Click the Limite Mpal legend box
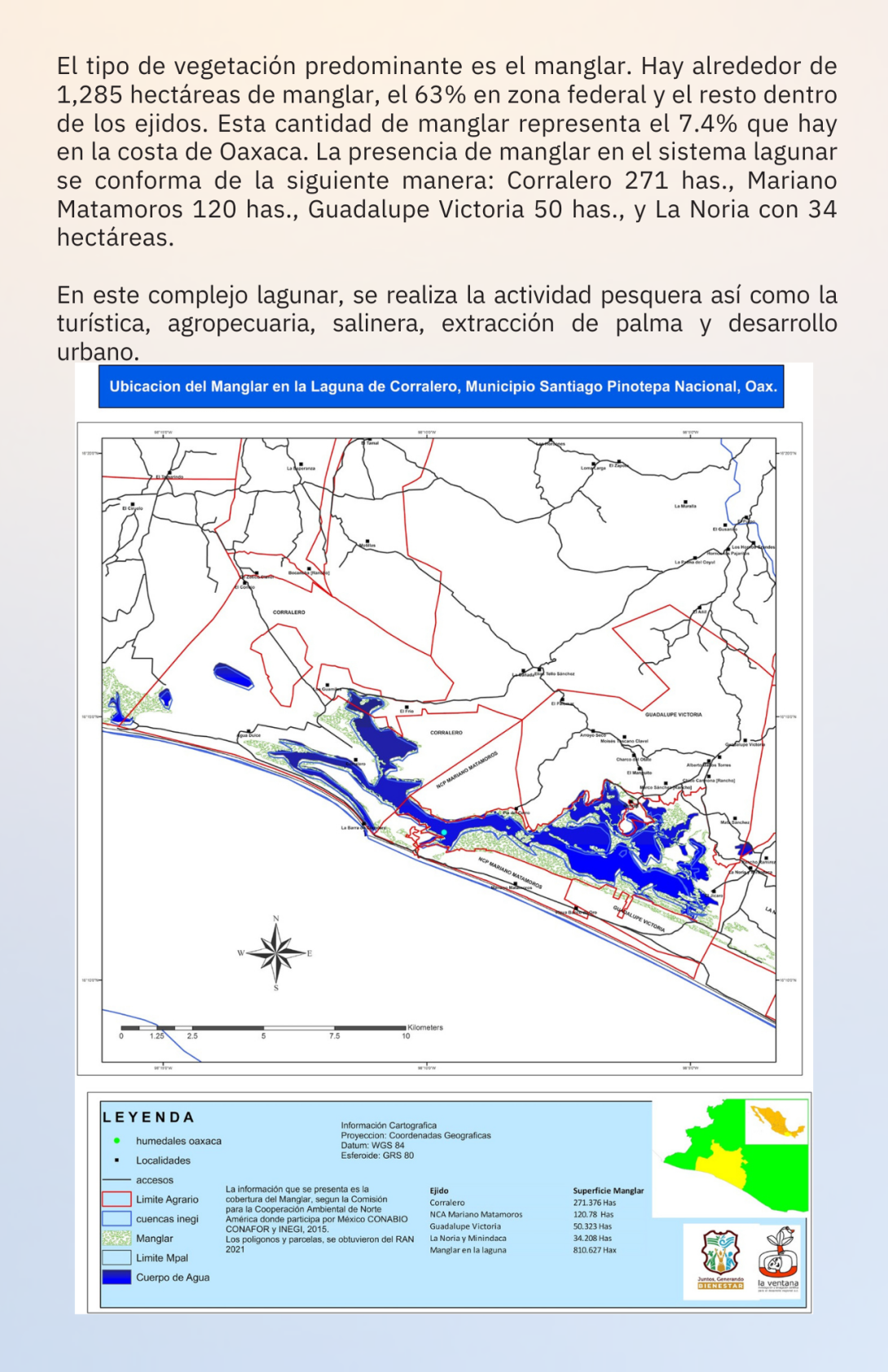This screenshot has width=888, height=1372. pyautogui.click(x=116, y=1258)
